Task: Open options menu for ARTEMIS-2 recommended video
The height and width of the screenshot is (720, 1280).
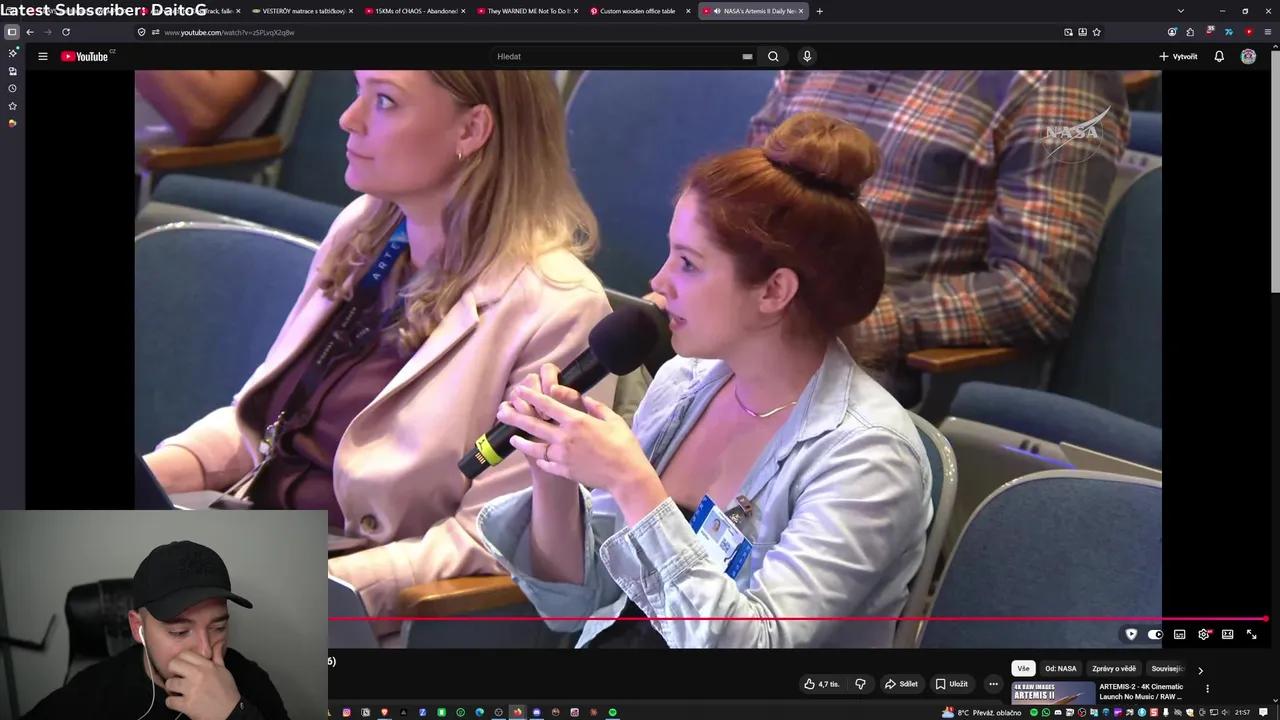Action: [x=1207, y=688]
